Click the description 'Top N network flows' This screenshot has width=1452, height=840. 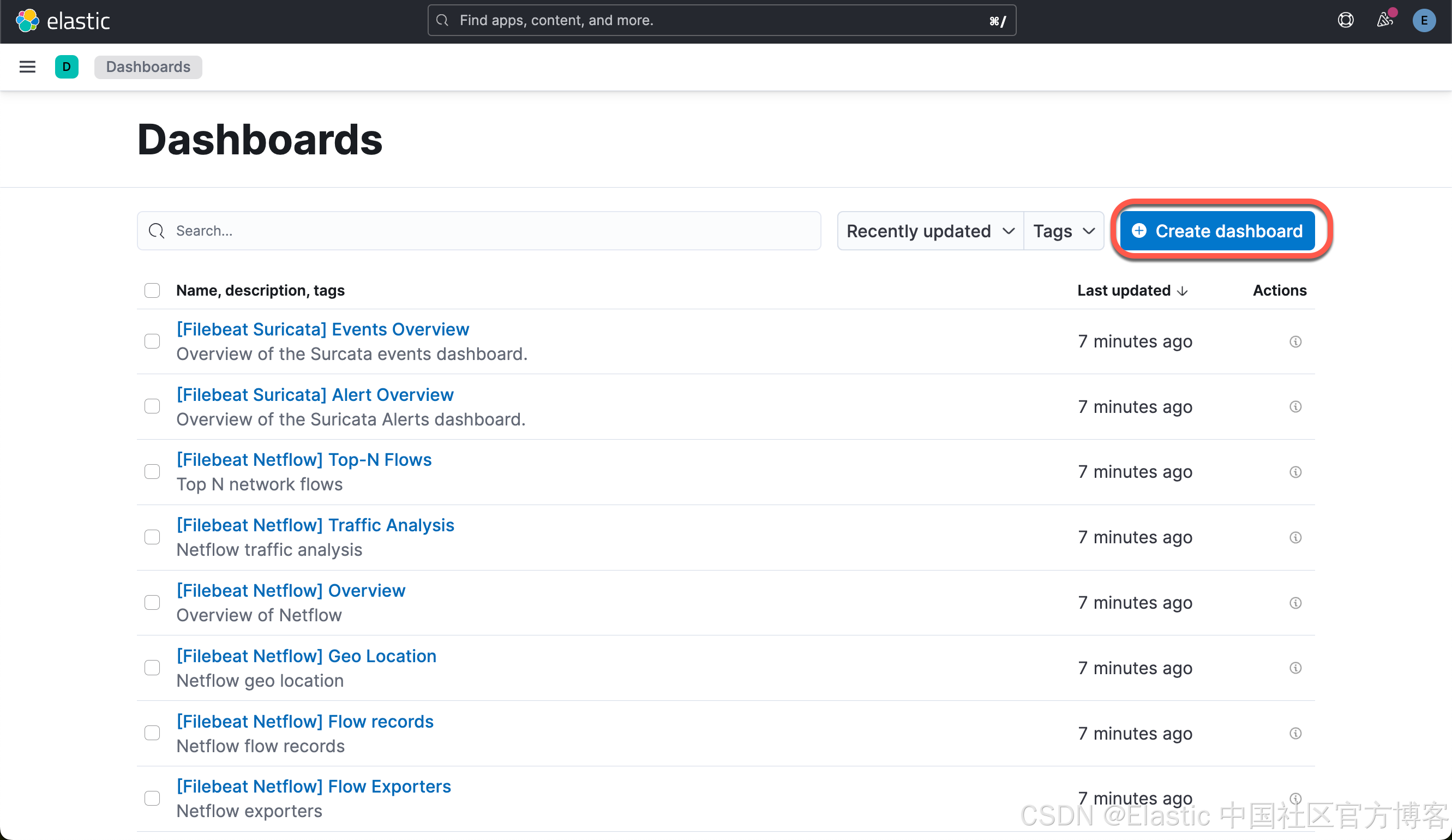click(259, 484)
